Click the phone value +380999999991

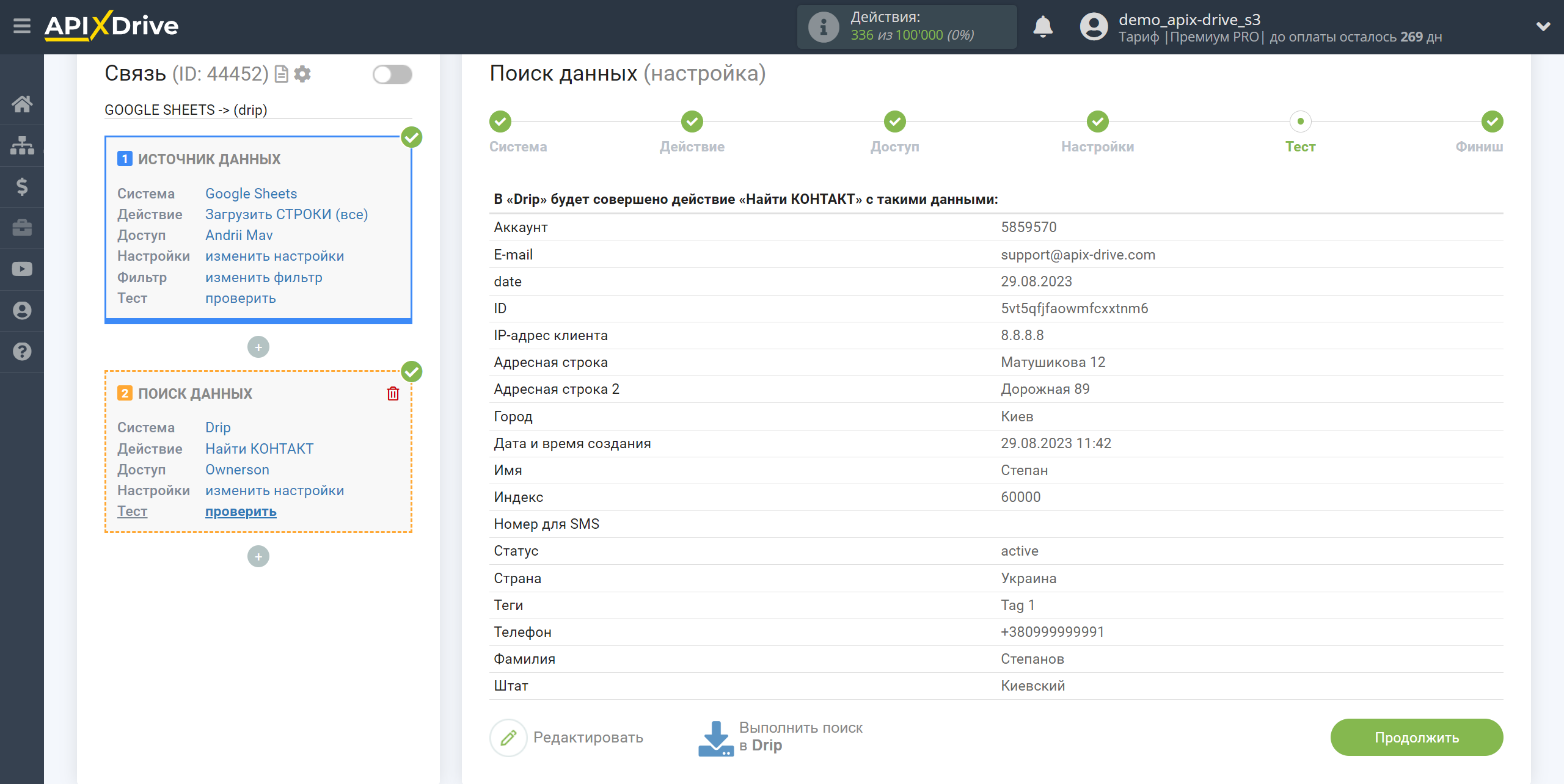(x=1052, y=632)
